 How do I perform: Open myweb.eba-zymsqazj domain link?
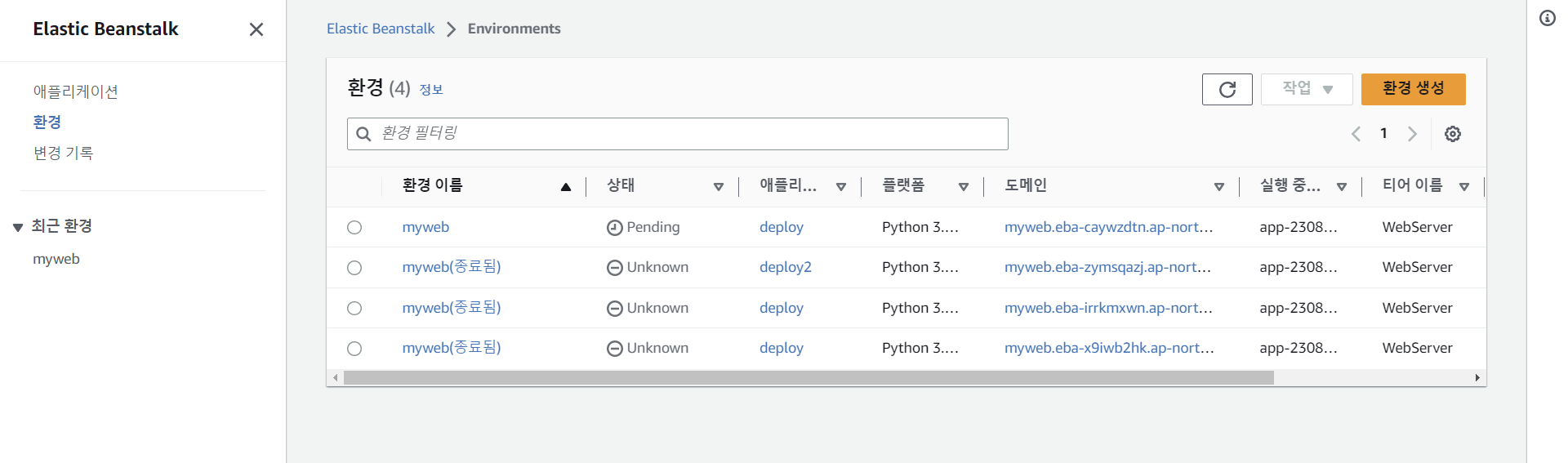[1107, 267]
